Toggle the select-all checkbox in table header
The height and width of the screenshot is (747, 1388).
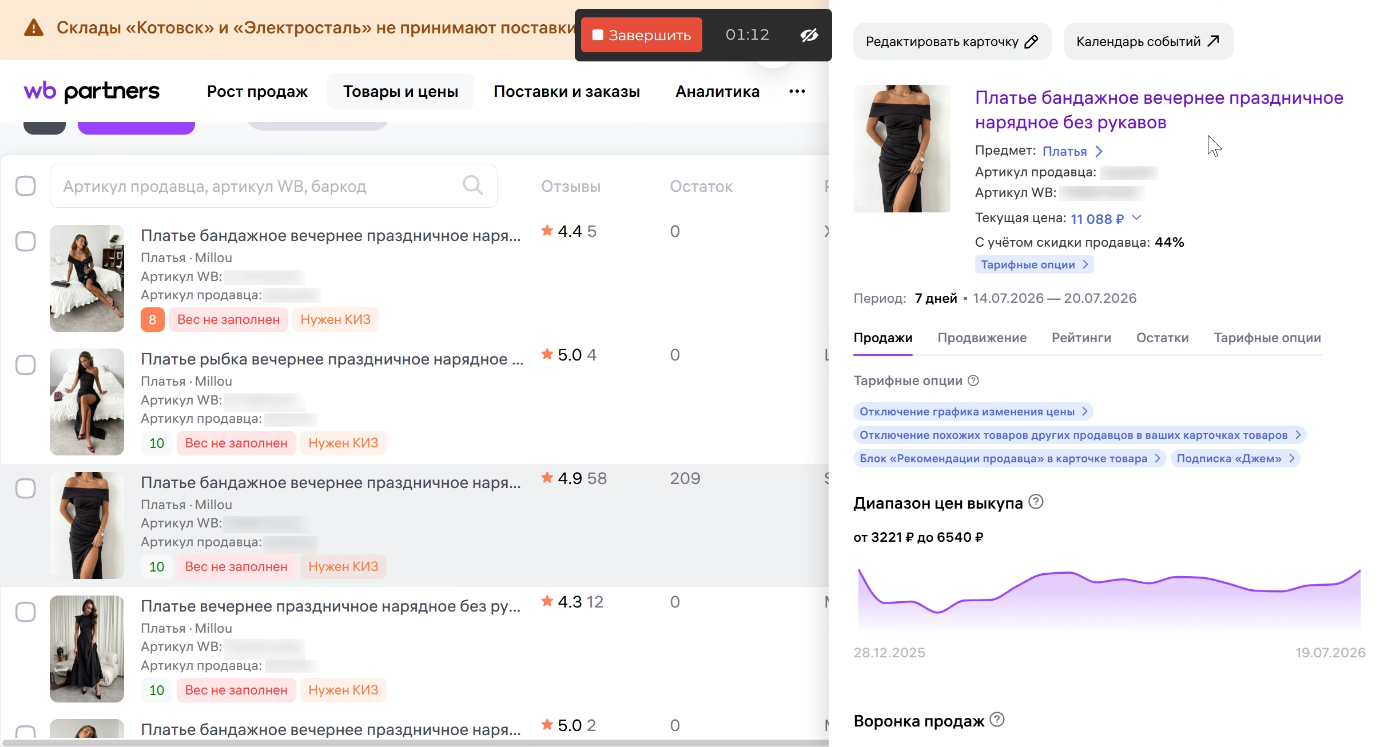(x=26, y=186)
